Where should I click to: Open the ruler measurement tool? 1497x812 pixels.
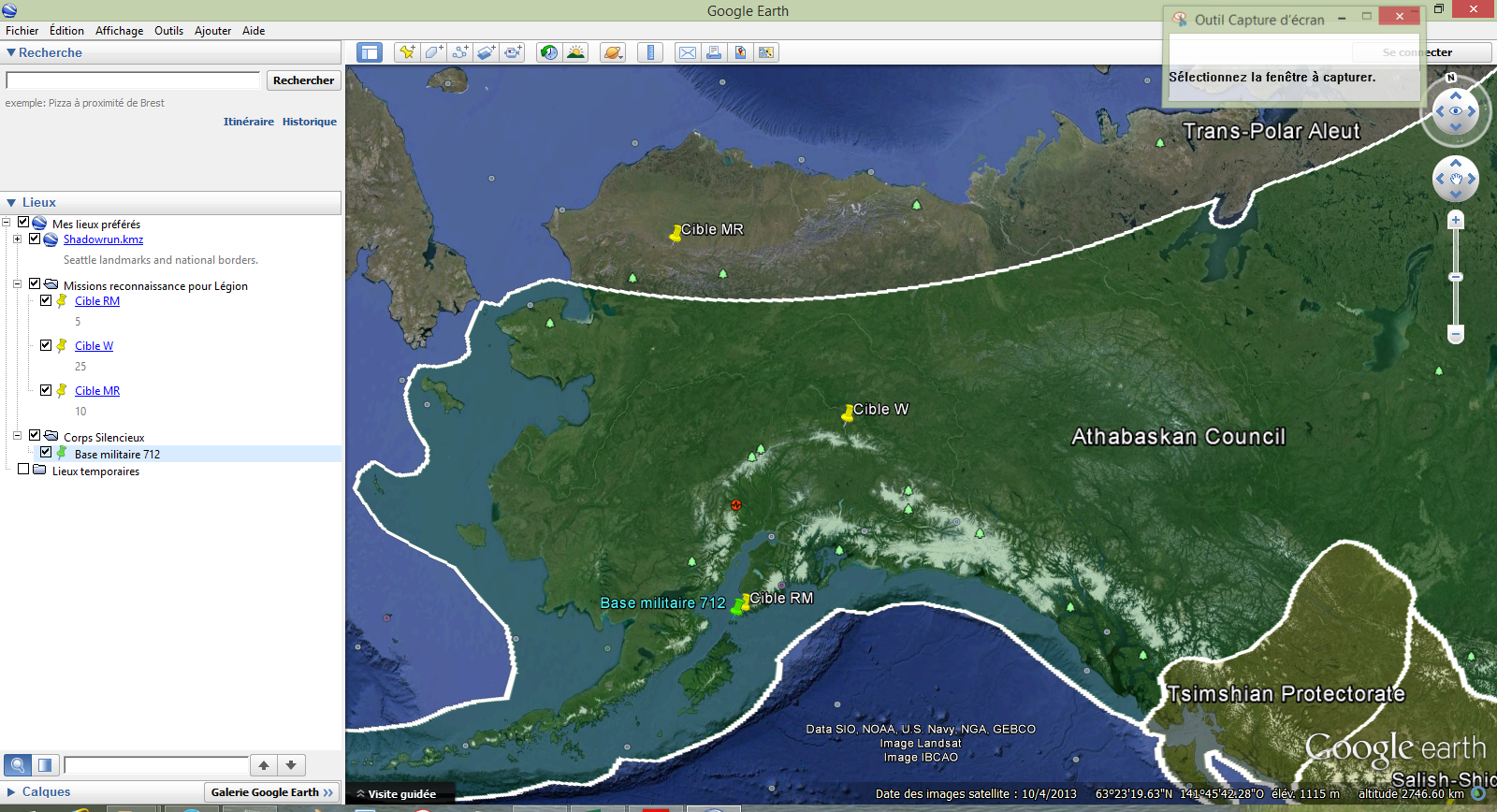coord(650,52)
